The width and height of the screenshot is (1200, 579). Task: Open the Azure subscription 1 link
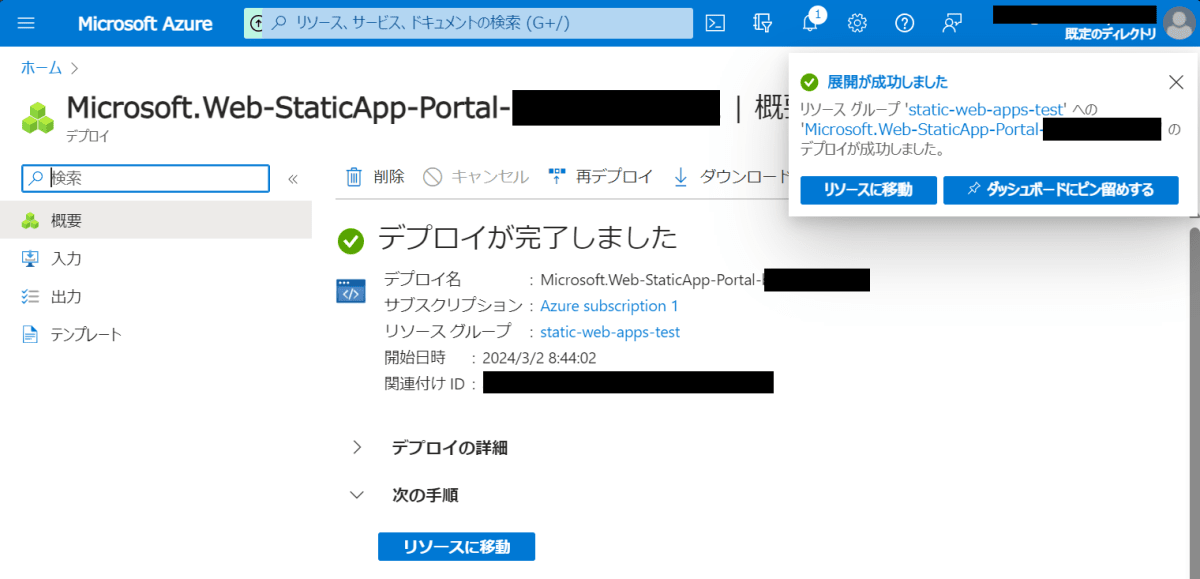pyautogui.click(x=610, y=306)
